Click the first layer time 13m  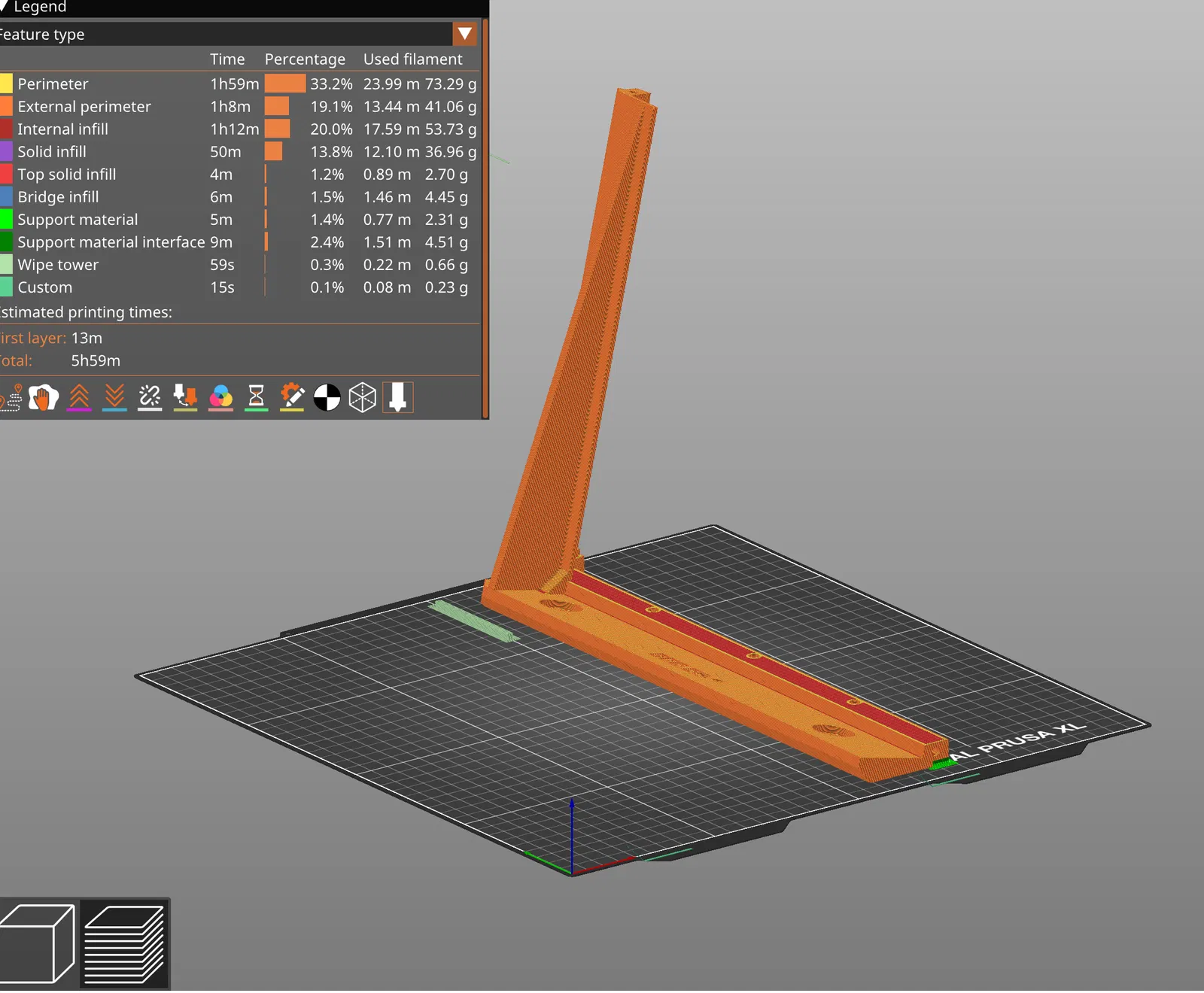pos(87,338)
